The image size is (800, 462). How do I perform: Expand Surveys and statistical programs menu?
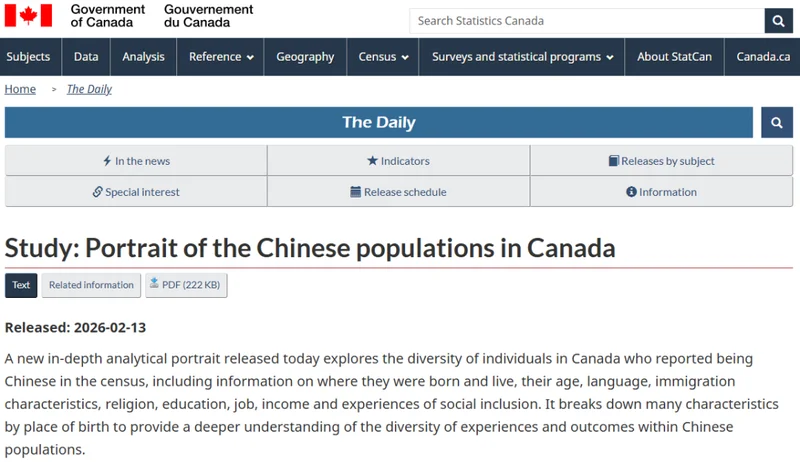522,57
